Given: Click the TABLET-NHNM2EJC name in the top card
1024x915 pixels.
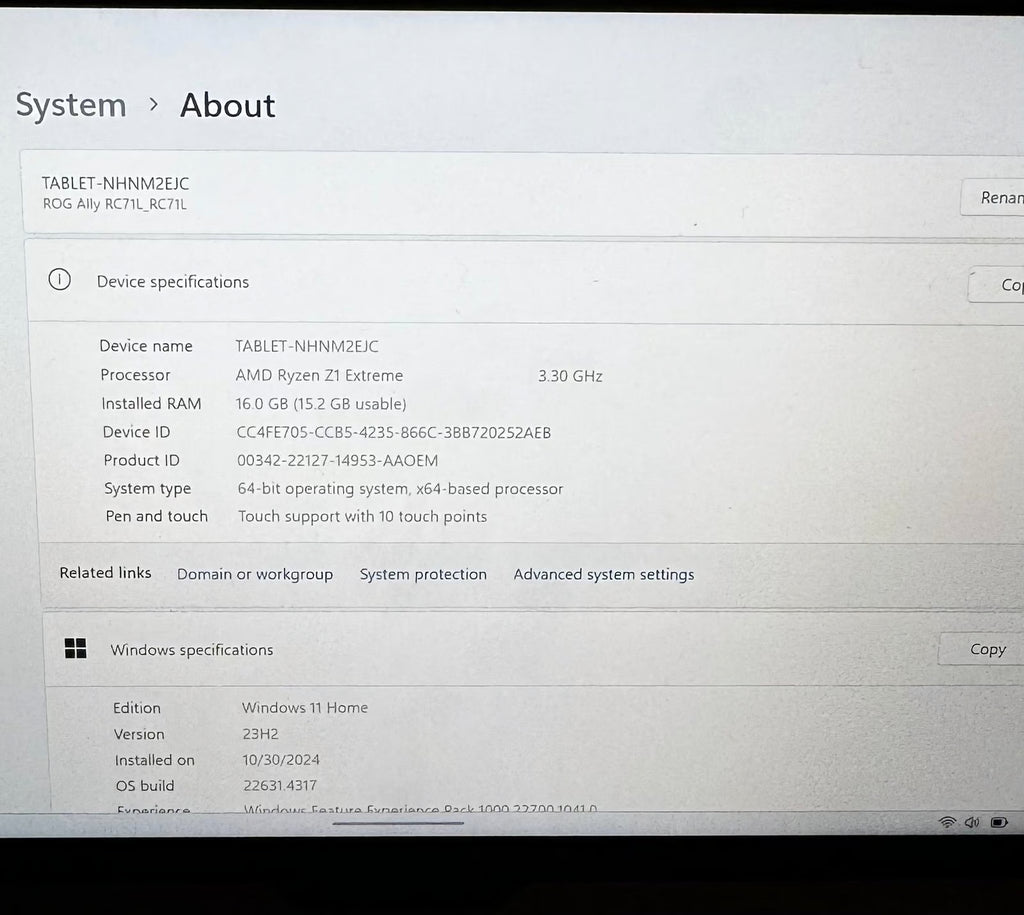Looking at the screenshot, I should (x=115, y=183).
